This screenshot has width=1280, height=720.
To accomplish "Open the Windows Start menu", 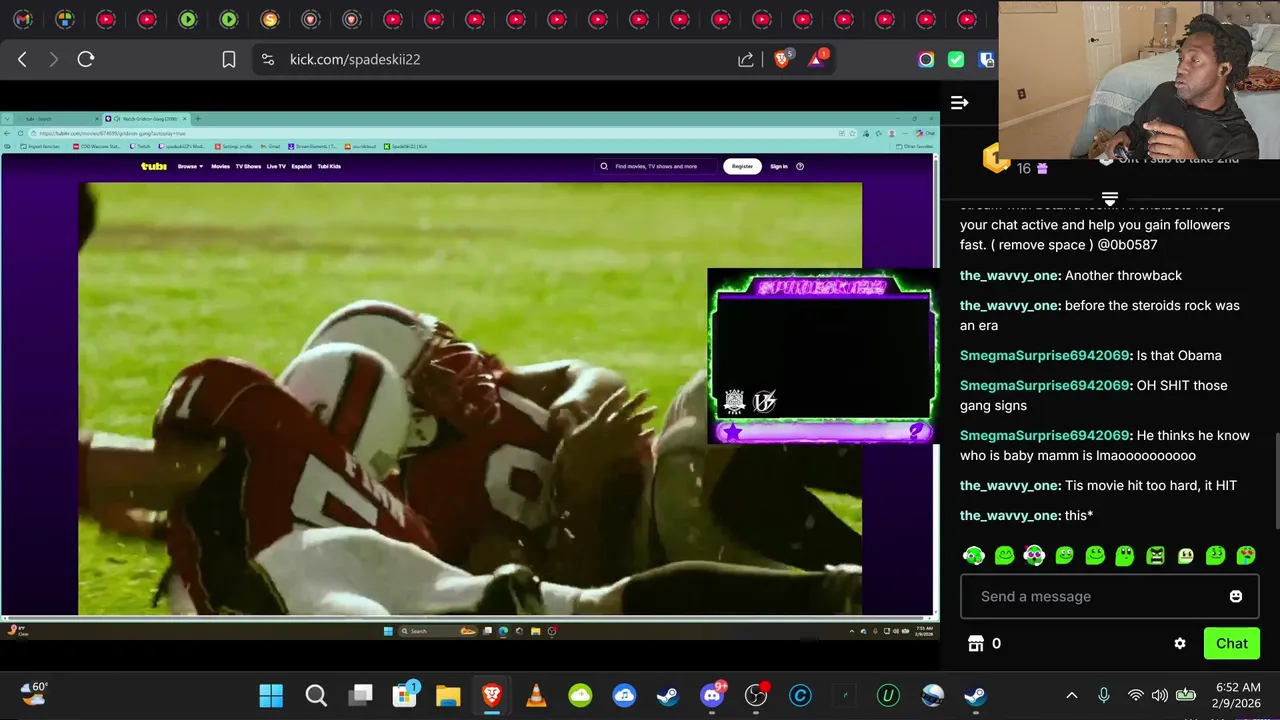I will click(271, 695).
